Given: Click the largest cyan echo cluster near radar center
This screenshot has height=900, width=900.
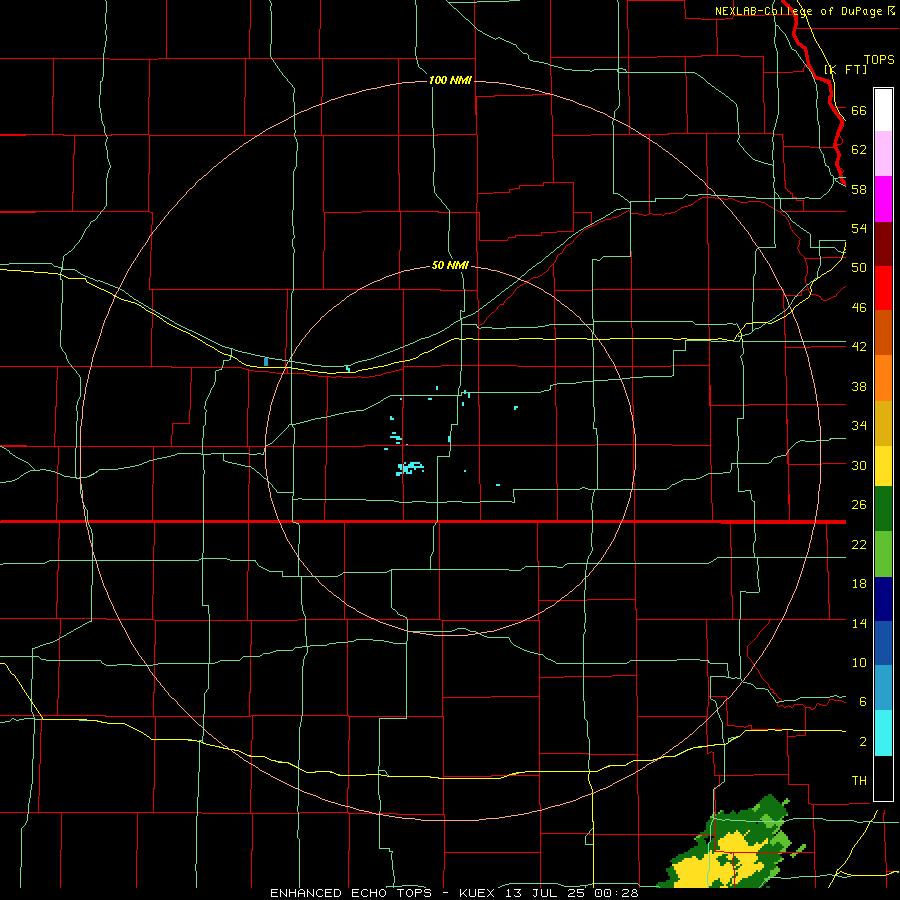Looking at the screenshot, I should coord(410,468).
